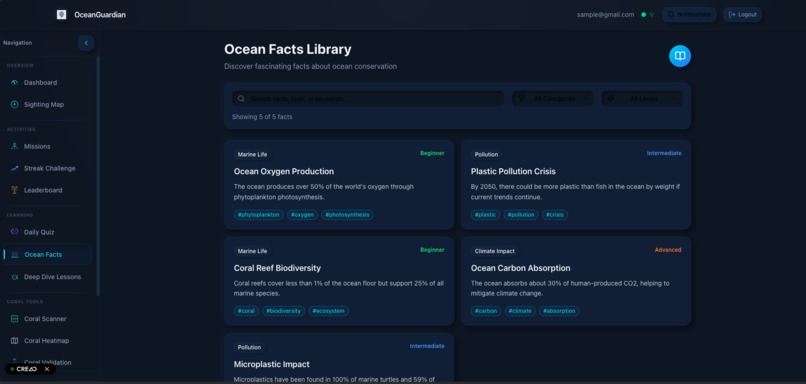806x384 pixels.
Task: Open the Coral Reef Biodiversity card title
Action: (277, 268)
